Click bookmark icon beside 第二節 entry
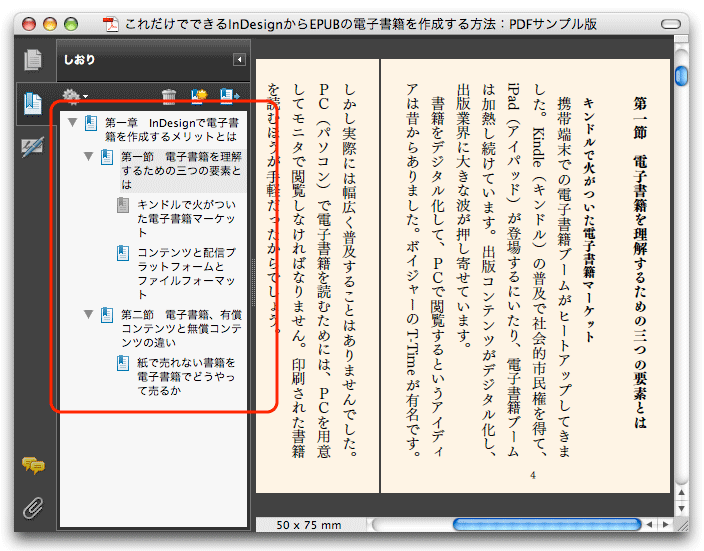Viewport: 704px width, 551px height. (107, 315)
